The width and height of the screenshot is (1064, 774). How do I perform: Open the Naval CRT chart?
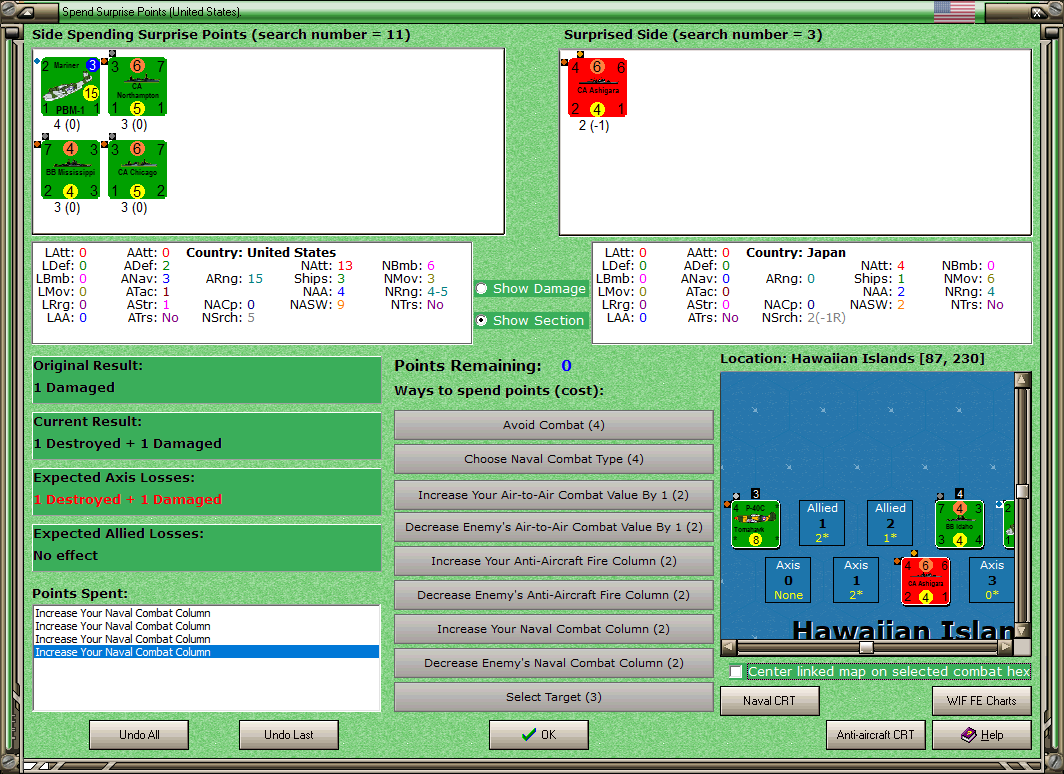(x=770, y=701)
